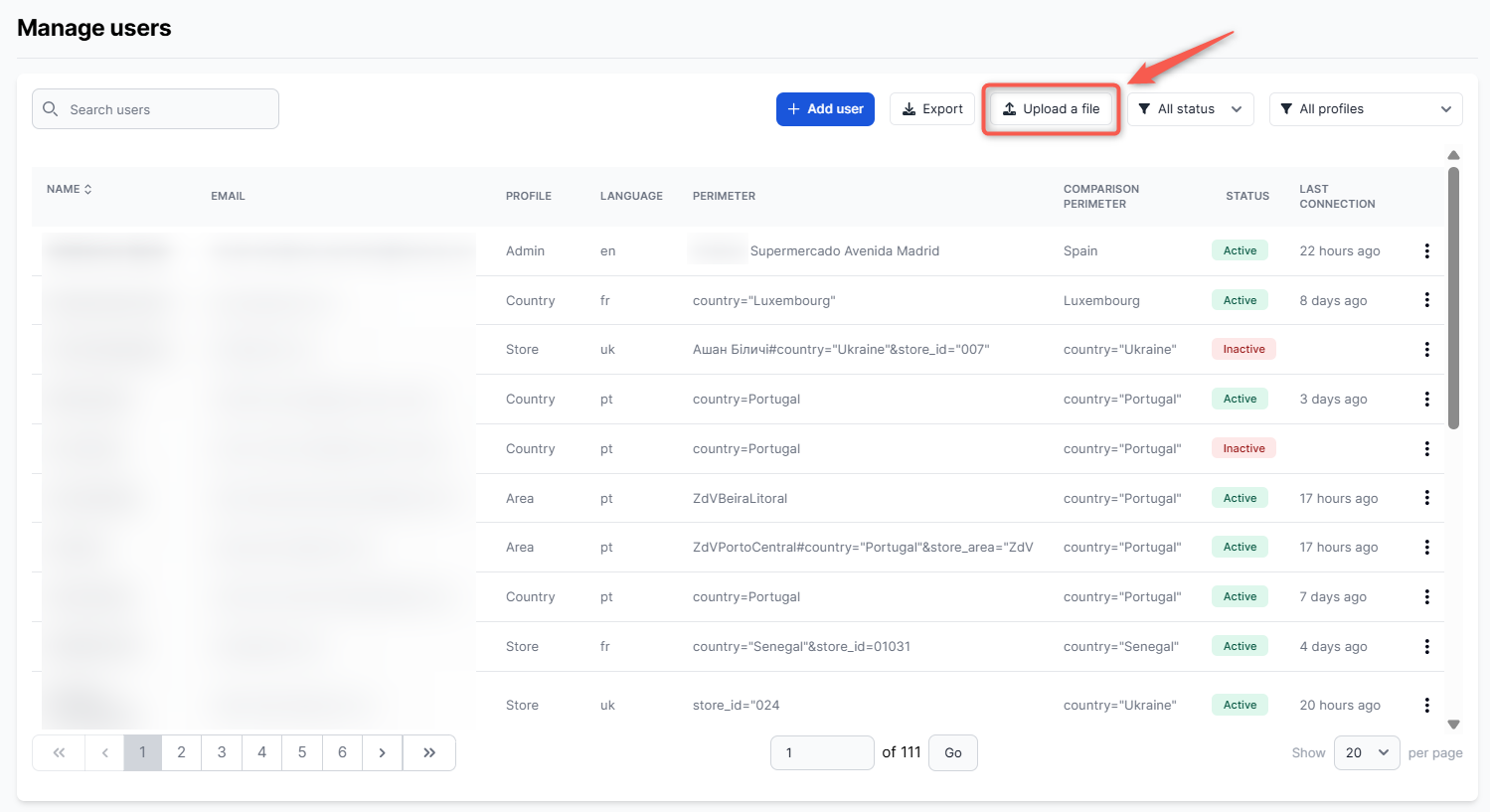Expand the All profiles filter dropdown
Image resolution: width=1490 pixels, height=812 pixels.
coord(1365,109)
